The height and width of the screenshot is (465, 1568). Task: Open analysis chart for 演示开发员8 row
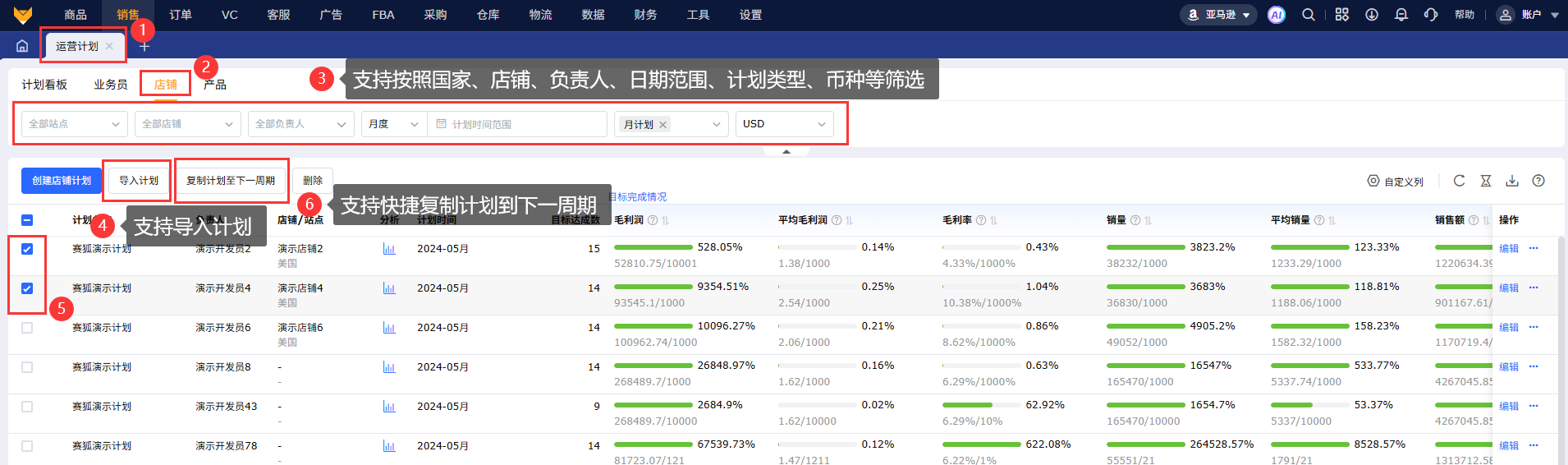(x=389, y=367)
